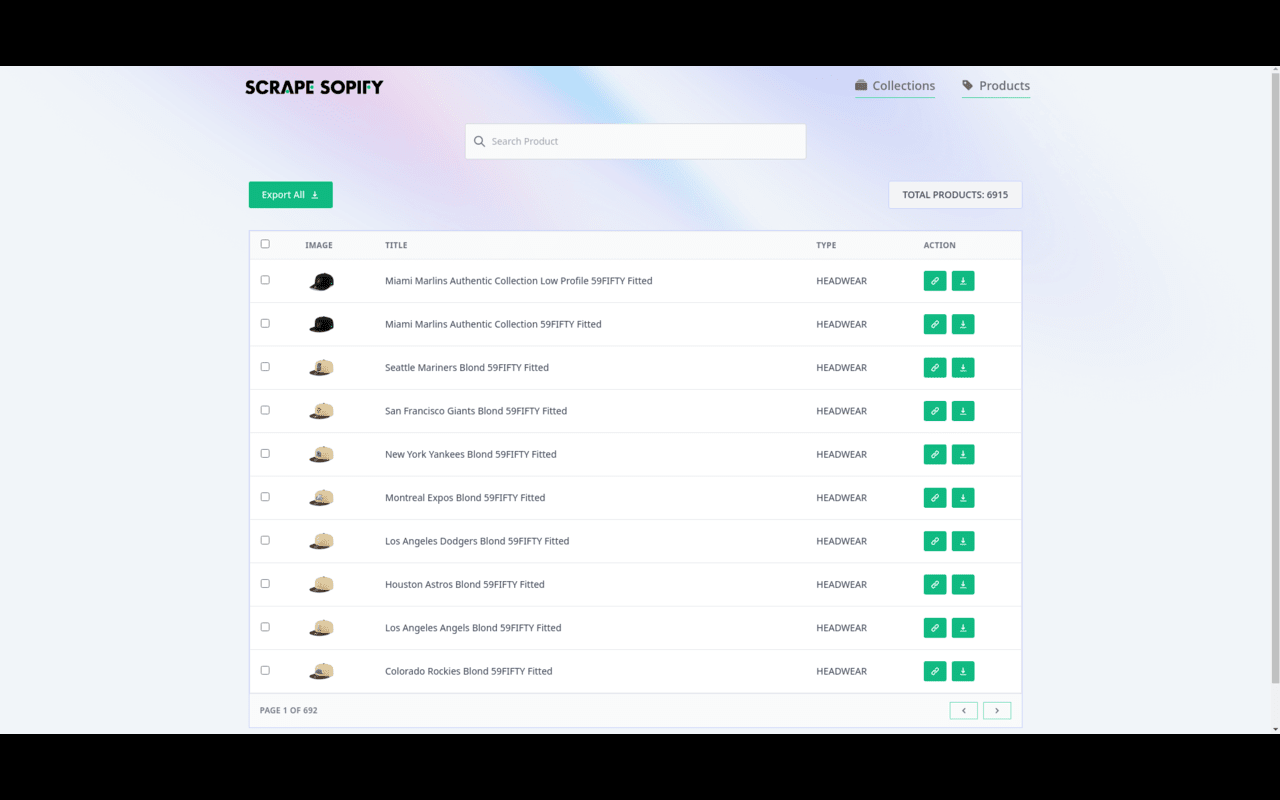The height and width of the screenshot is (800, 1280).
Task: Download San Francisco Giants Blond product
Action: pyautogui.click(x=963, y=411)
